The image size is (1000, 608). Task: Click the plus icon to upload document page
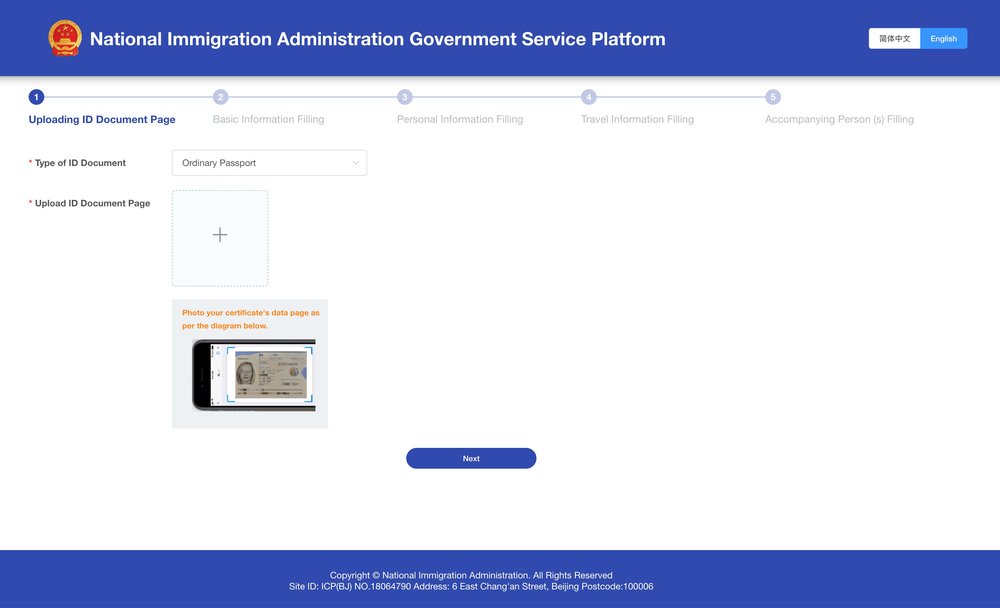(220, 236)
